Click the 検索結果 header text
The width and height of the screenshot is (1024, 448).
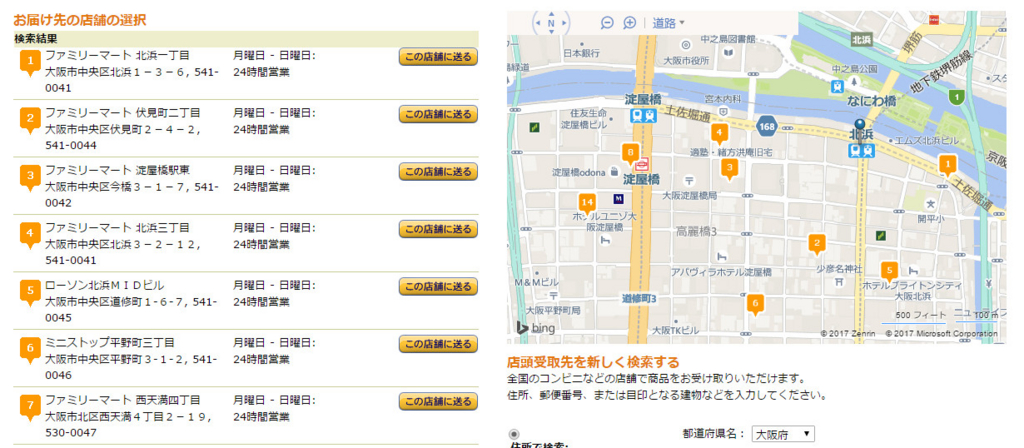[36, 39]
